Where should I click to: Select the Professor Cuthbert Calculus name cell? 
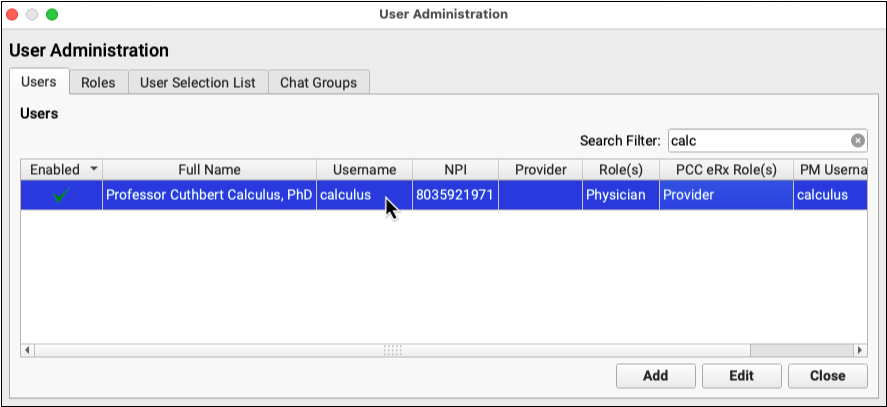[x=209, y=196]
